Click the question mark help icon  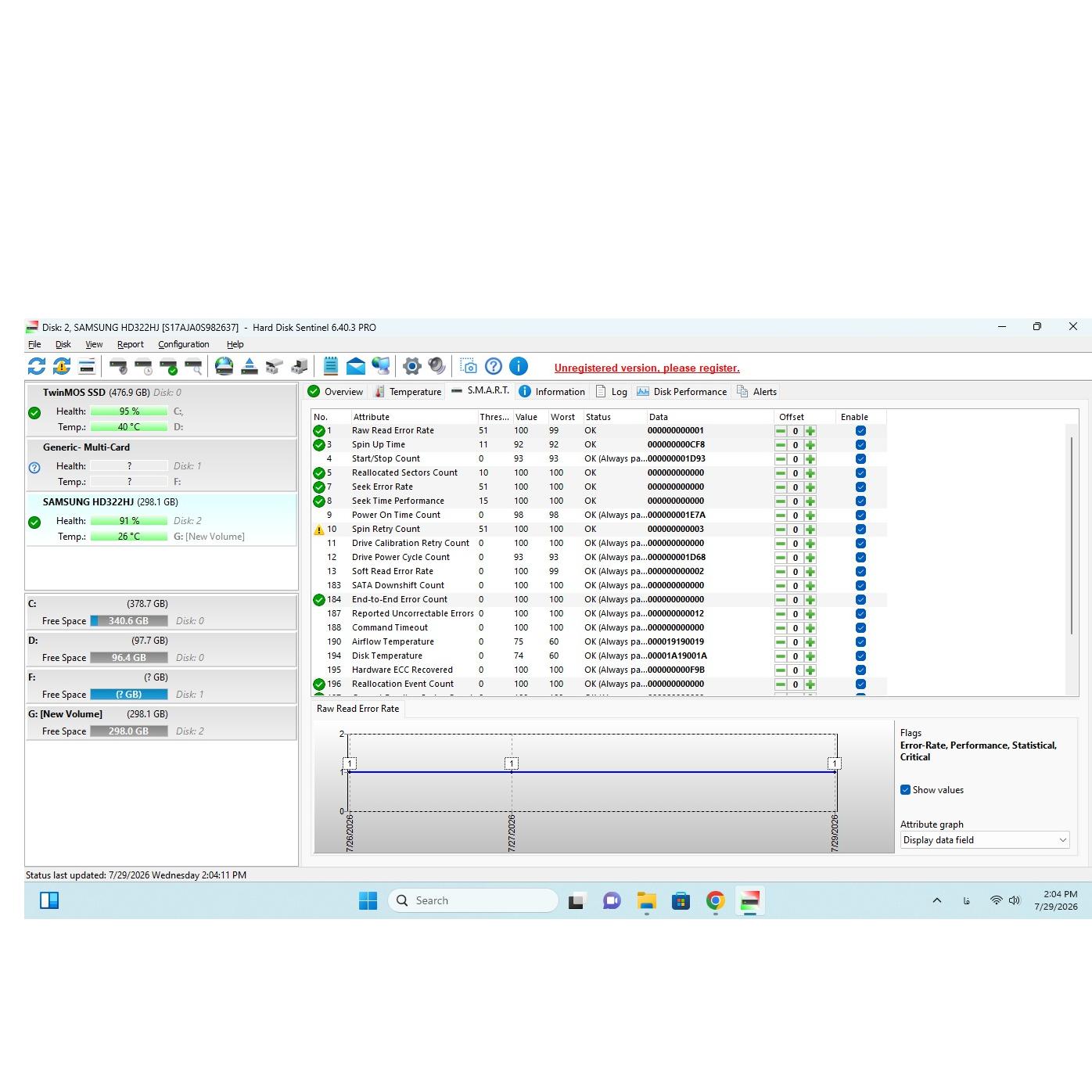click(x=494, y=366)
